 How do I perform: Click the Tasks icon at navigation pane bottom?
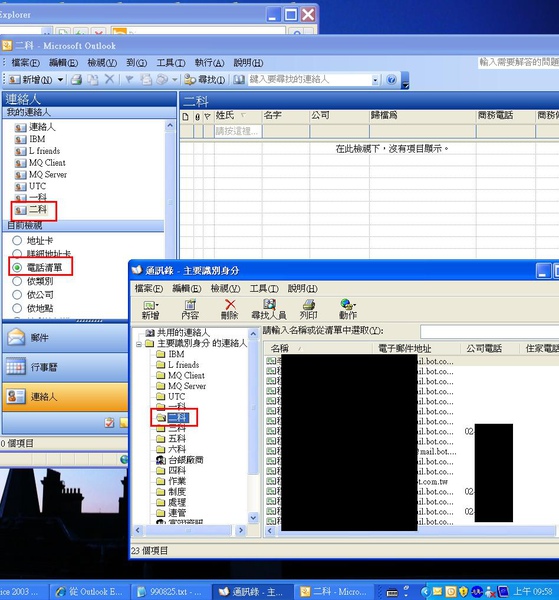point(109,422)
